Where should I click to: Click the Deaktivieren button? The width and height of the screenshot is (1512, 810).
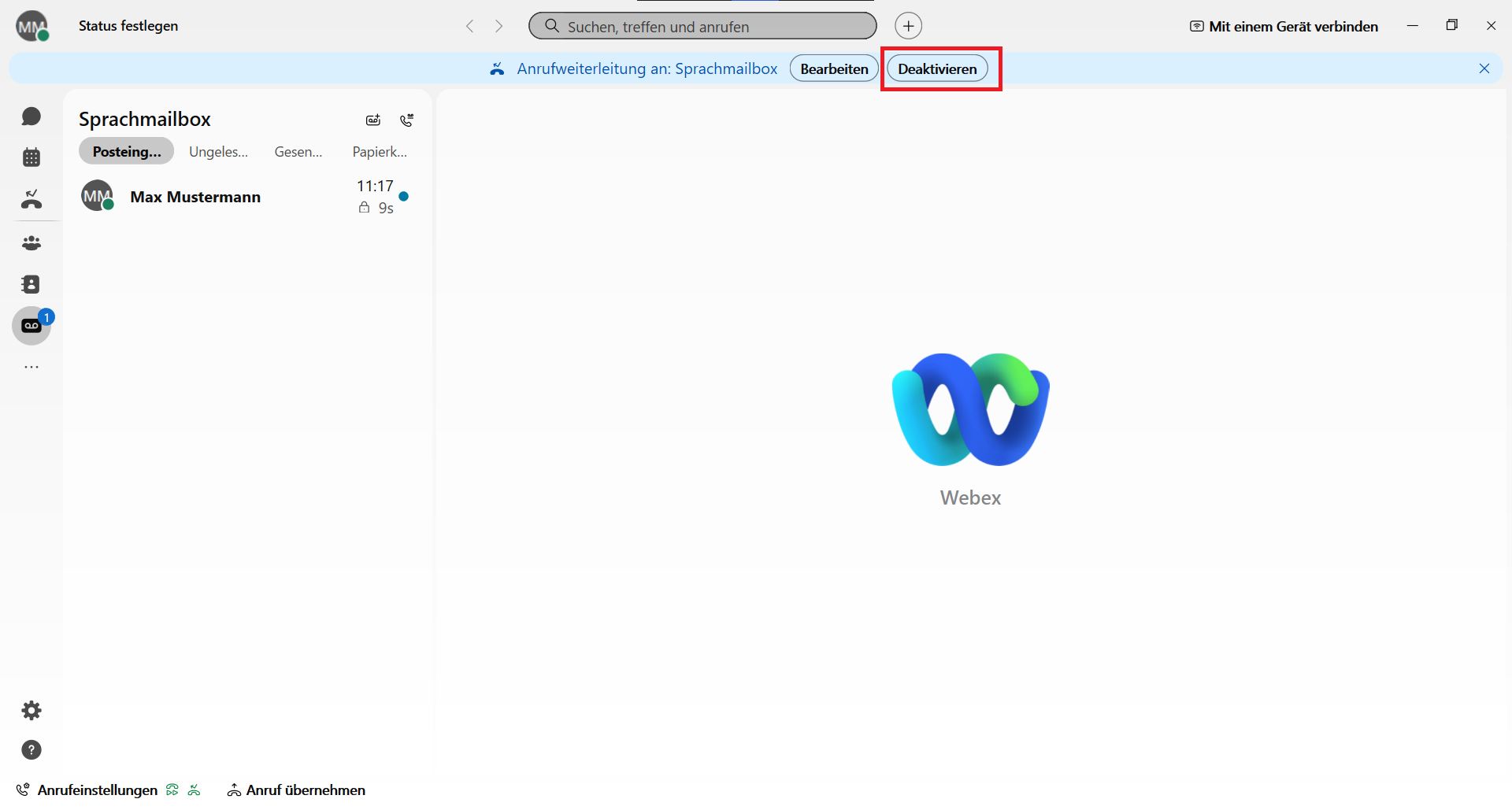pyautogui.click(x=937, y=69)
